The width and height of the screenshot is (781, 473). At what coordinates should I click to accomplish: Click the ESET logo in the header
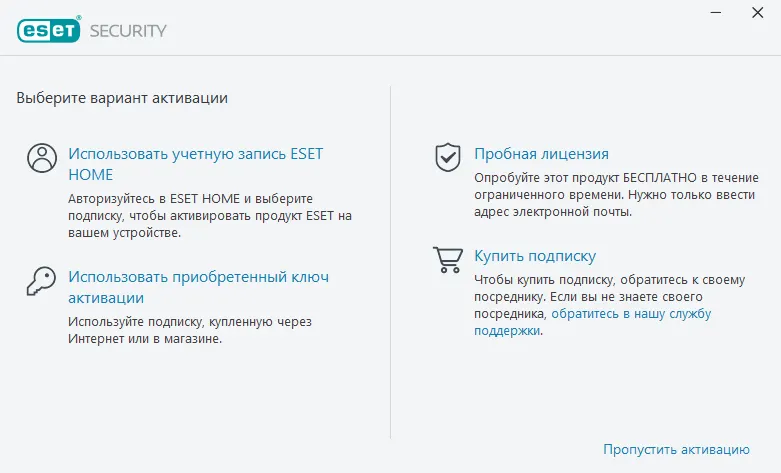click(49, 30)
